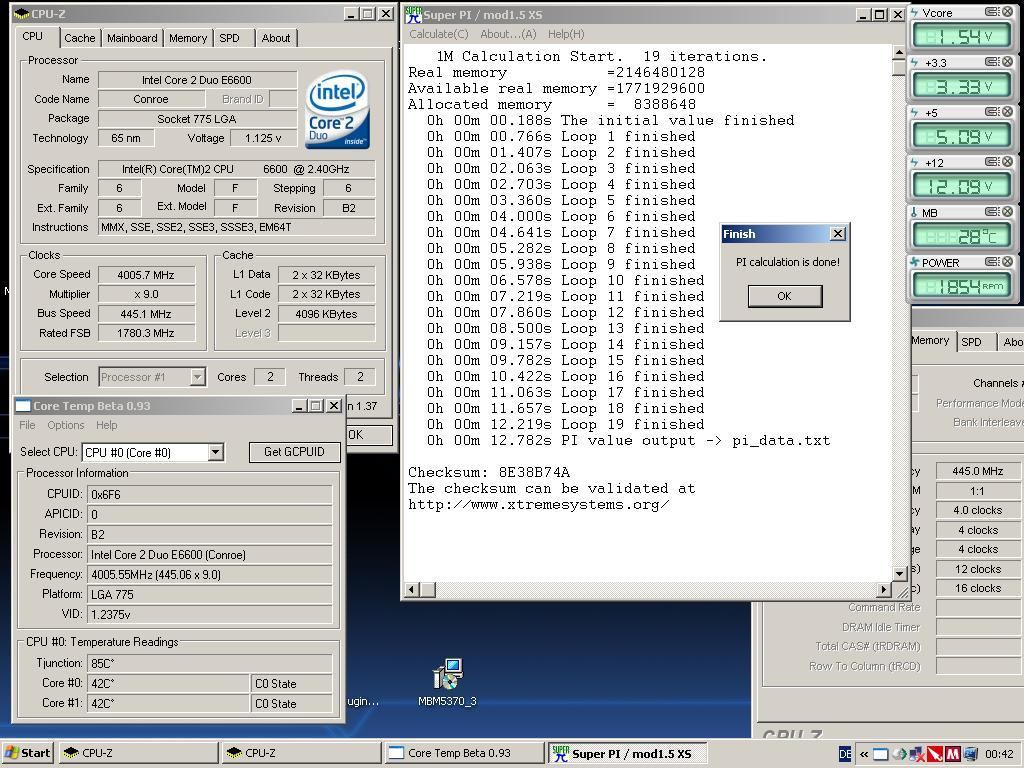This screenshot has height=768, width=1024.
Task: Click the Super PI title bar icon
Action: [413, 14]
